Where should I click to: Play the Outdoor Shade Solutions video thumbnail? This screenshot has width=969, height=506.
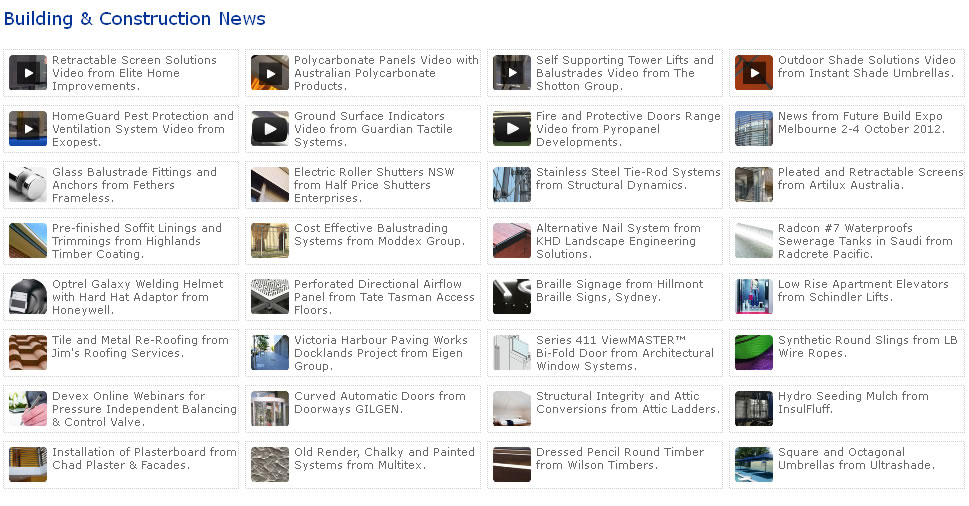(754, 73)
